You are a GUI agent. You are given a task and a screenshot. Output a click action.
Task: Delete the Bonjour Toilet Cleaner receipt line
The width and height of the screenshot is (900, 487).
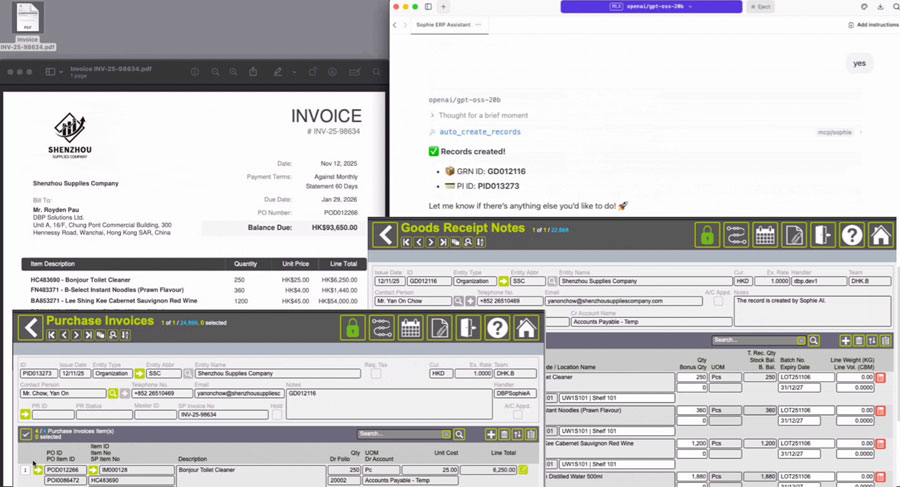[x=880, y=377]
